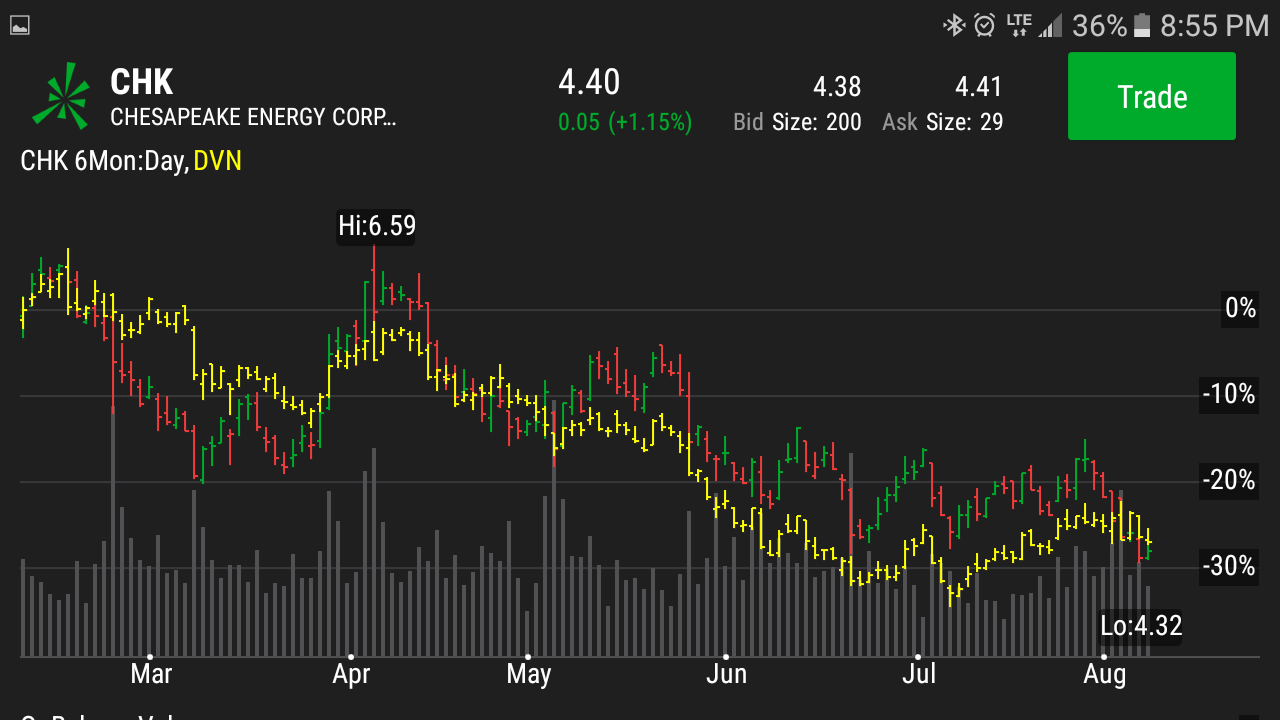Image resolution: width=1280 pixels, height=720 pixels.
Task: Tap the battery icon in status bar
Action: click(x=1142, y=25)
